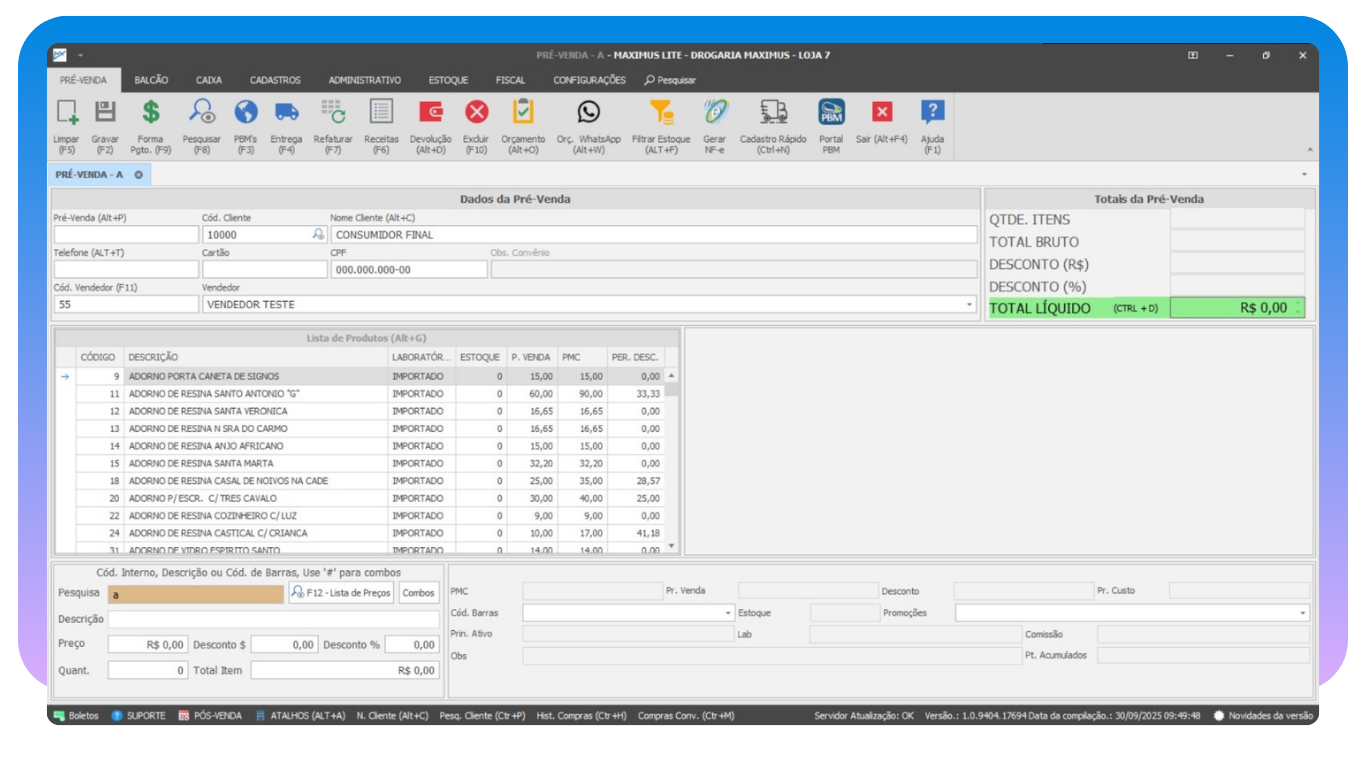1366x768 pixels.
Task: Close the PRÉ-VENDA - A document tab
Action: pyautogui.click(x=139, y=174)
